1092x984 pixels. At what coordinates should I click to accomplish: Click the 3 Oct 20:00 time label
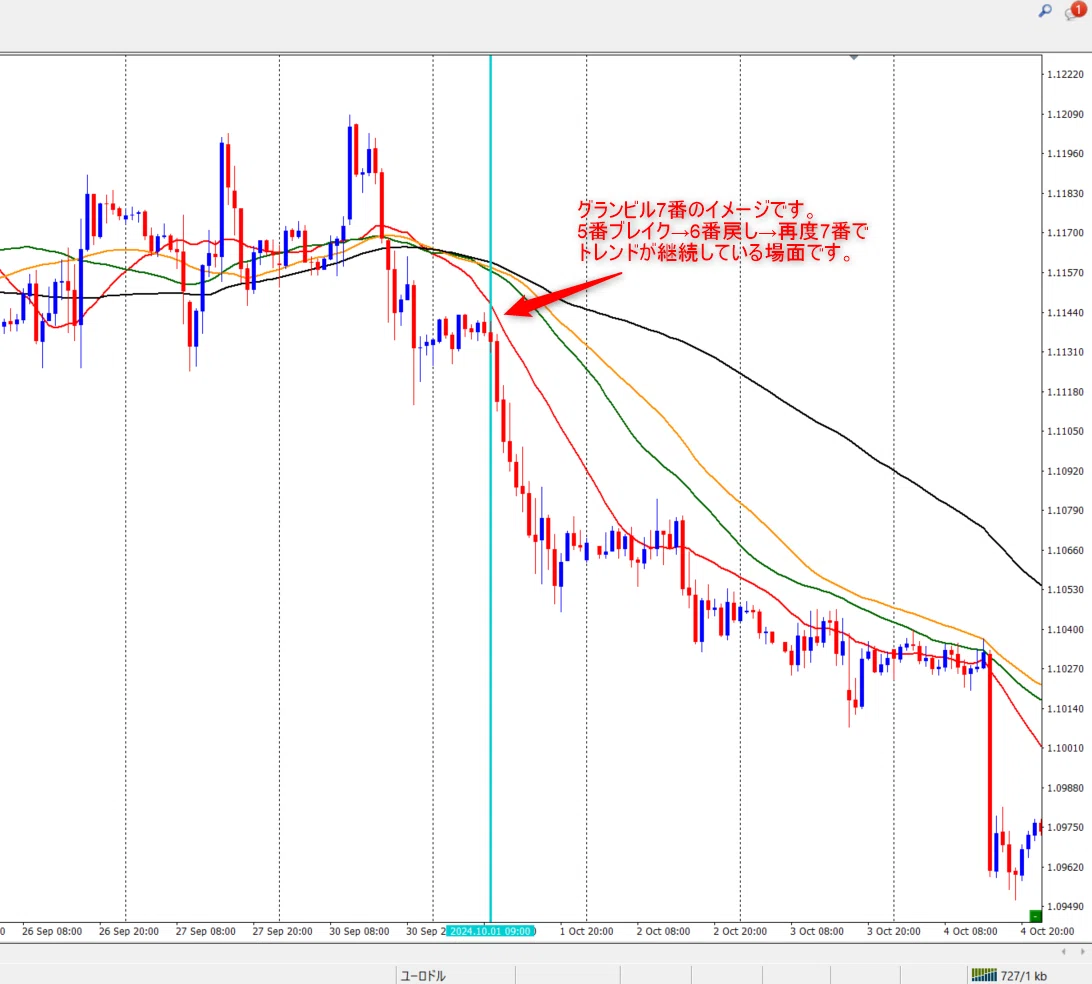point(894,932)
